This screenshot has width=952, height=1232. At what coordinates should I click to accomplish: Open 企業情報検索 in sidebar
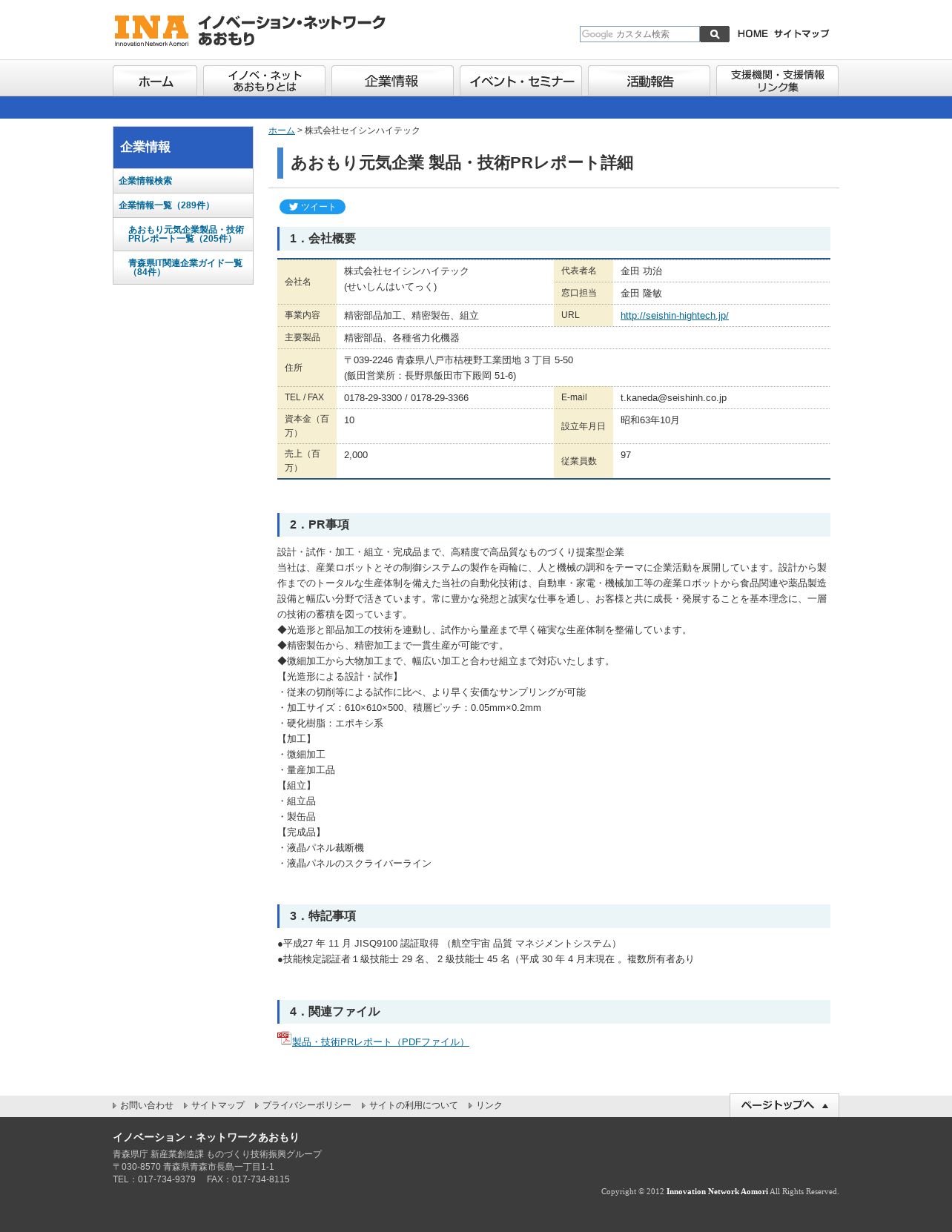(x=183, y=181)
